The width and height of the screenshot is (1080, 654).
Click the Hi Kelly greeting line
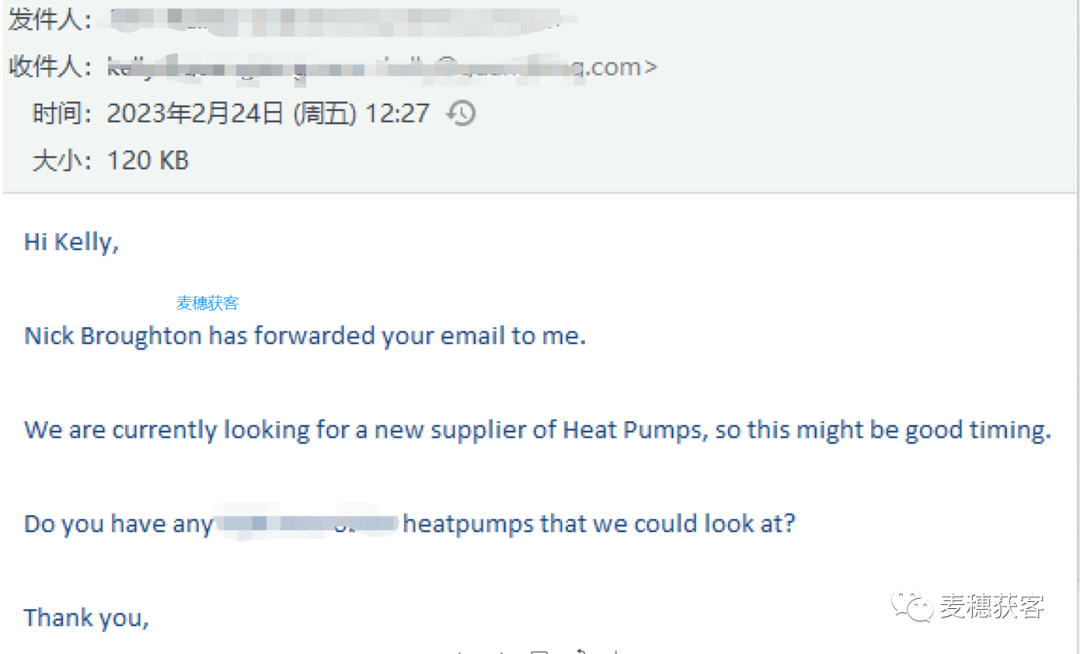72,242
